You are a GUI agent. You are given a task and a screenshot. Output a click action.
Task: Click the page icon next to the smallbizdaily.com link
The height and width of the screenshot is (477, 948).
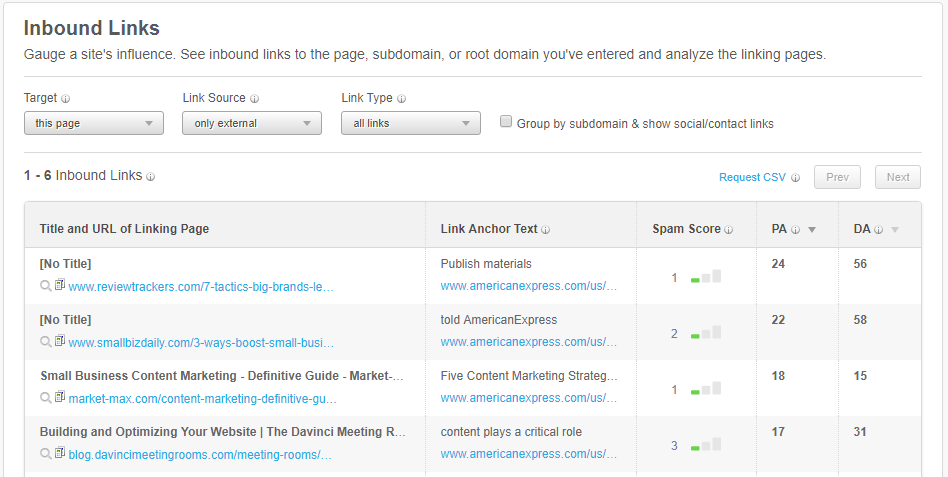point(59,340)
